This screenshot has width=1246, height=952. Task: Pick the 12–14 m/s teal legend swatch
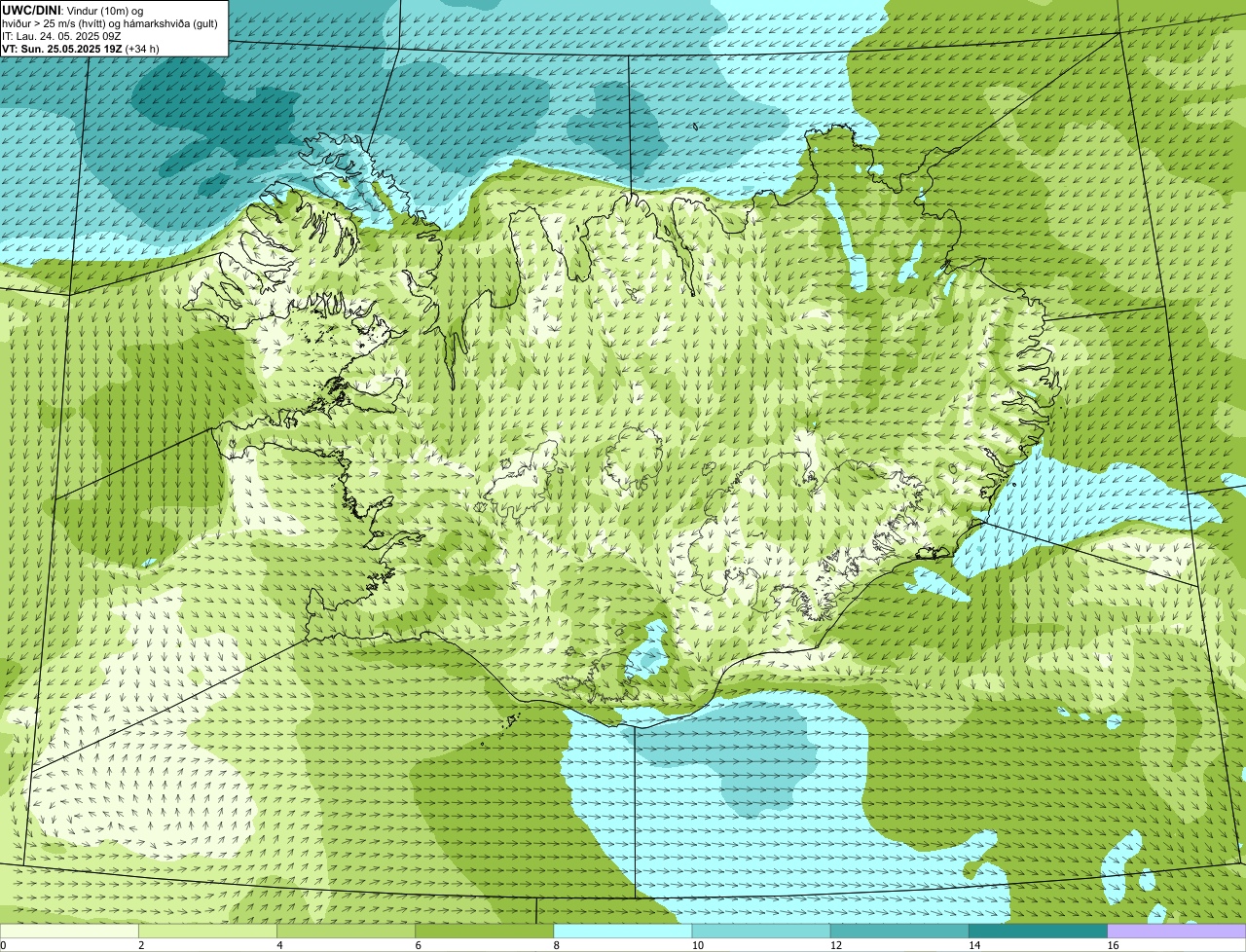(899, 931)
